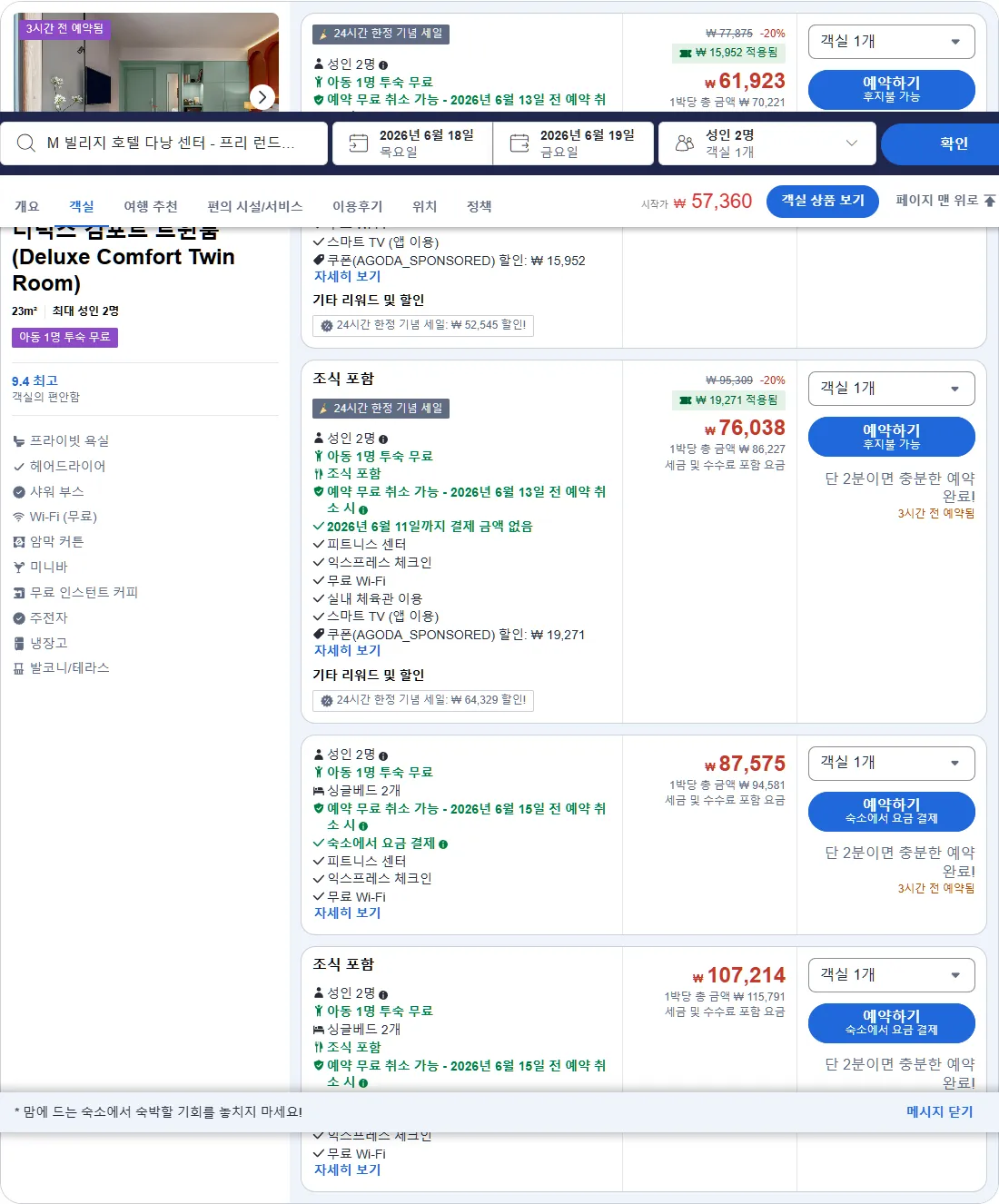999x1204 pixels.
Task: Open the room photo labeled 3시간 전 예약됨
Action: coord(147,62)
